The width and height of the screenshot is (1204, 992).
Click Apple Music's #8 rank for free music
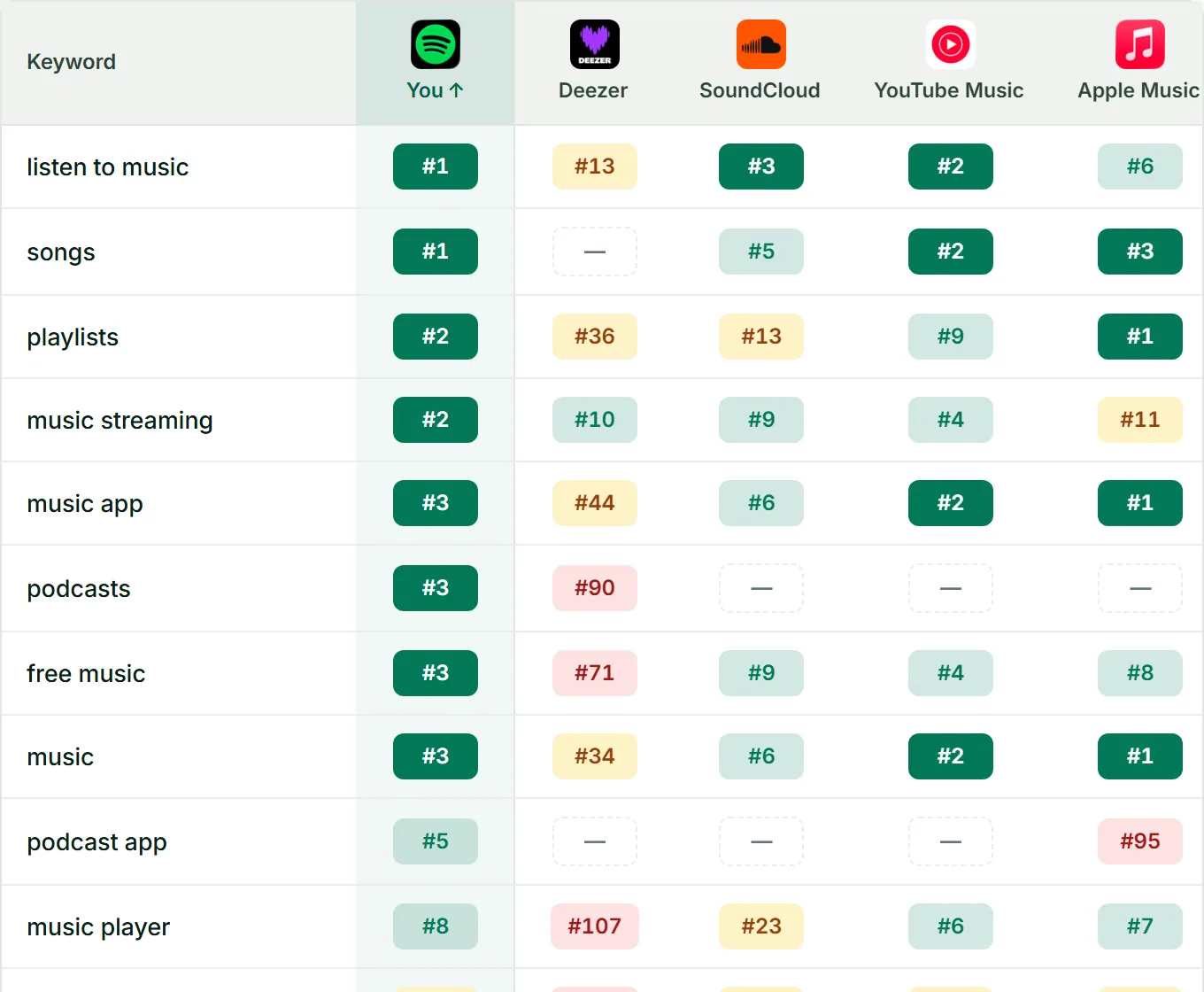(x=1140, y=673)
